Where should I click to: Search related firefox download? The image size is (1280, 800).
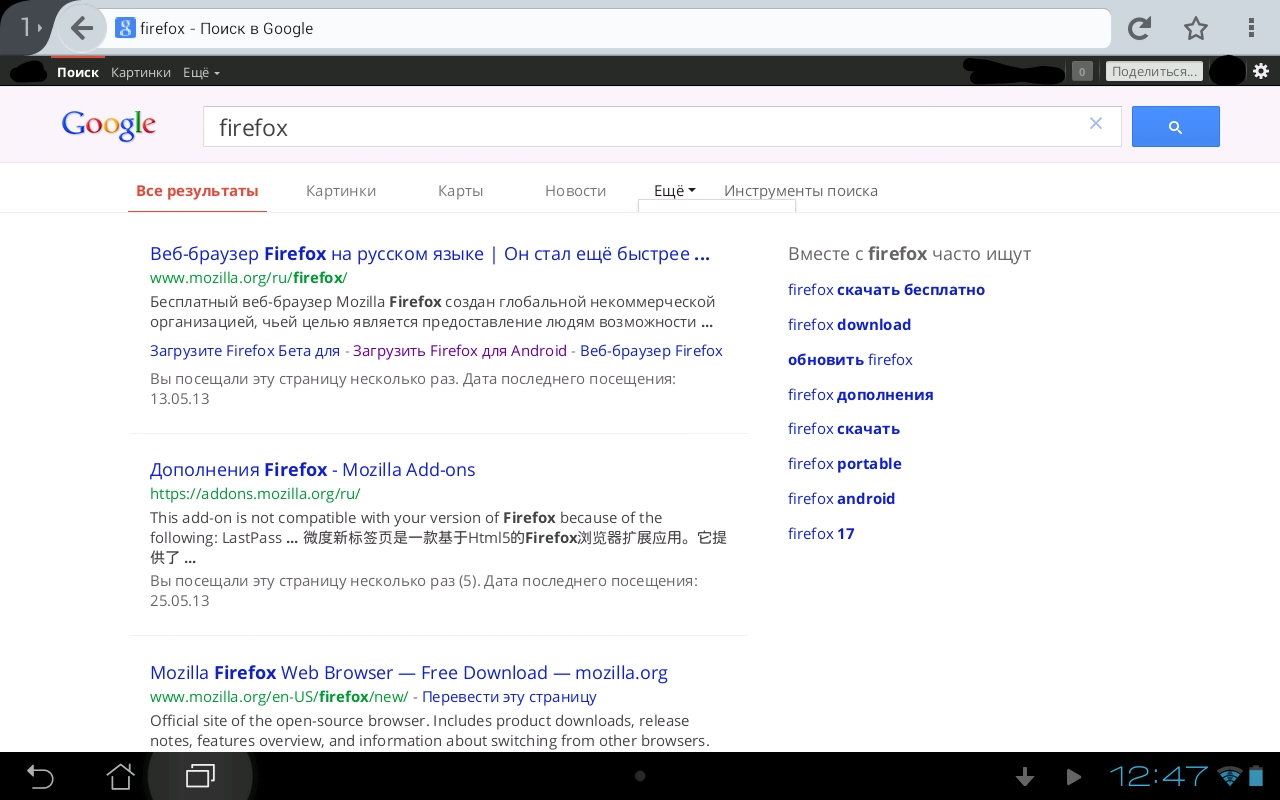click(849, 325)
